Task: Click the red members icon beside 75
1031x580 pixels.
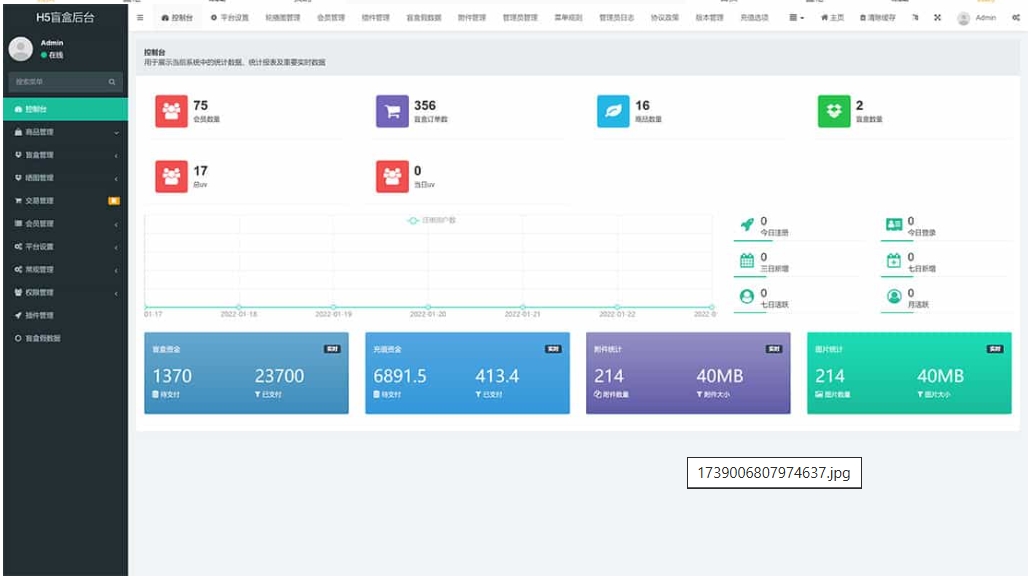Action: click(171, 112)
